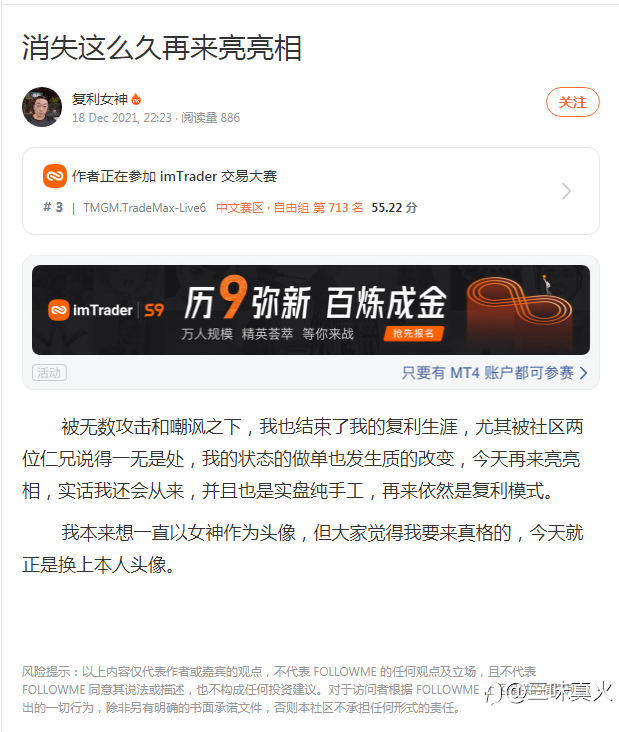Click the post title 消失这么久再来亮亮相
Viewport: 619px width, 732px height.
(x=162, y=48)
